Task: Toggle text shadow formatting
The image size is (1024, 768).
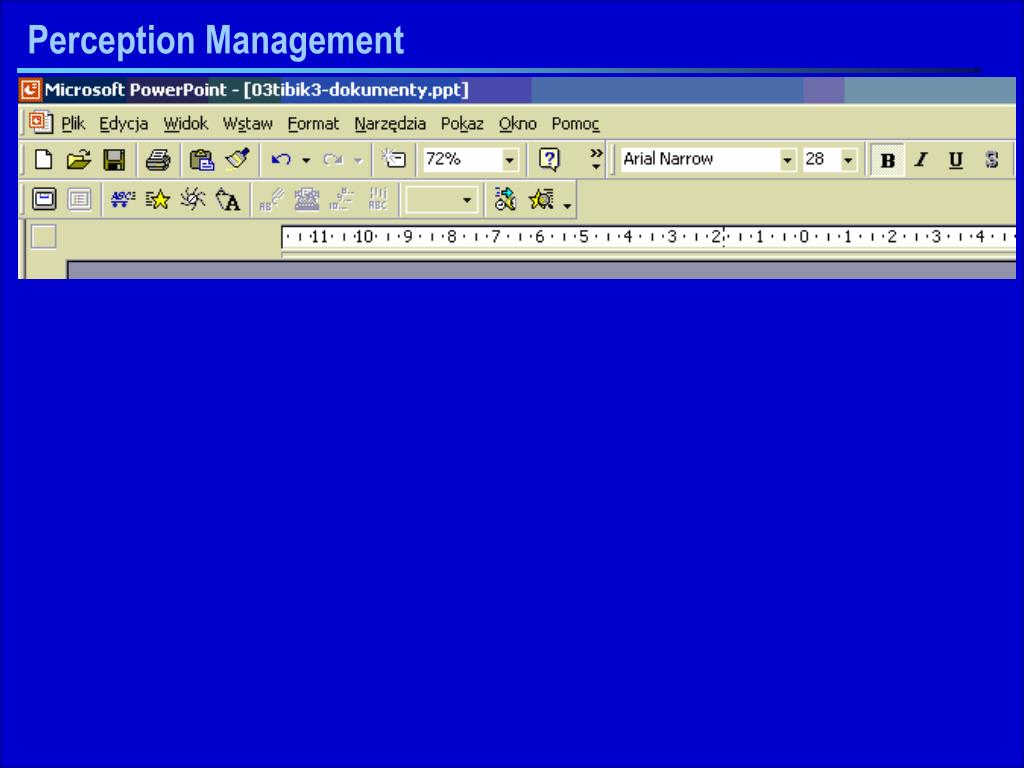Action: [x=991, y=160]
